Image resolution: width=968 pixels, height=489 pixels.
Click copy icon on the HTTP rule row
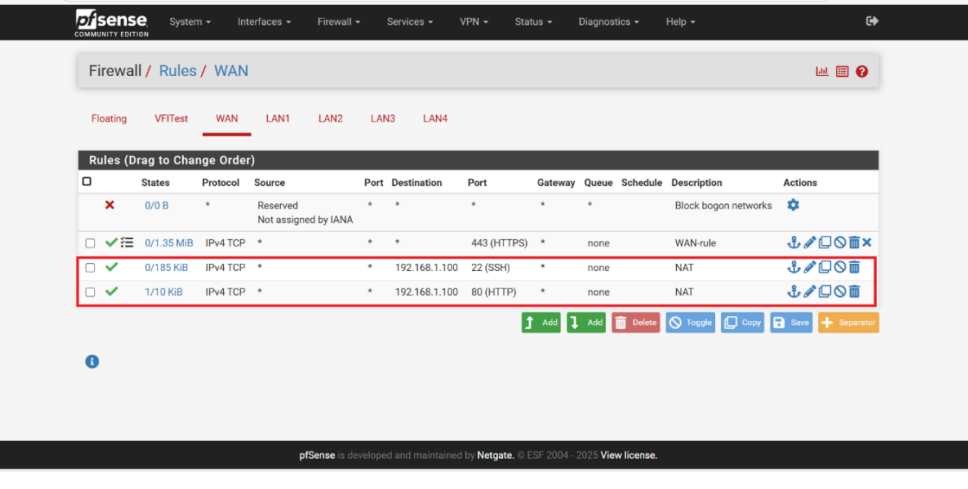(825, 292)
